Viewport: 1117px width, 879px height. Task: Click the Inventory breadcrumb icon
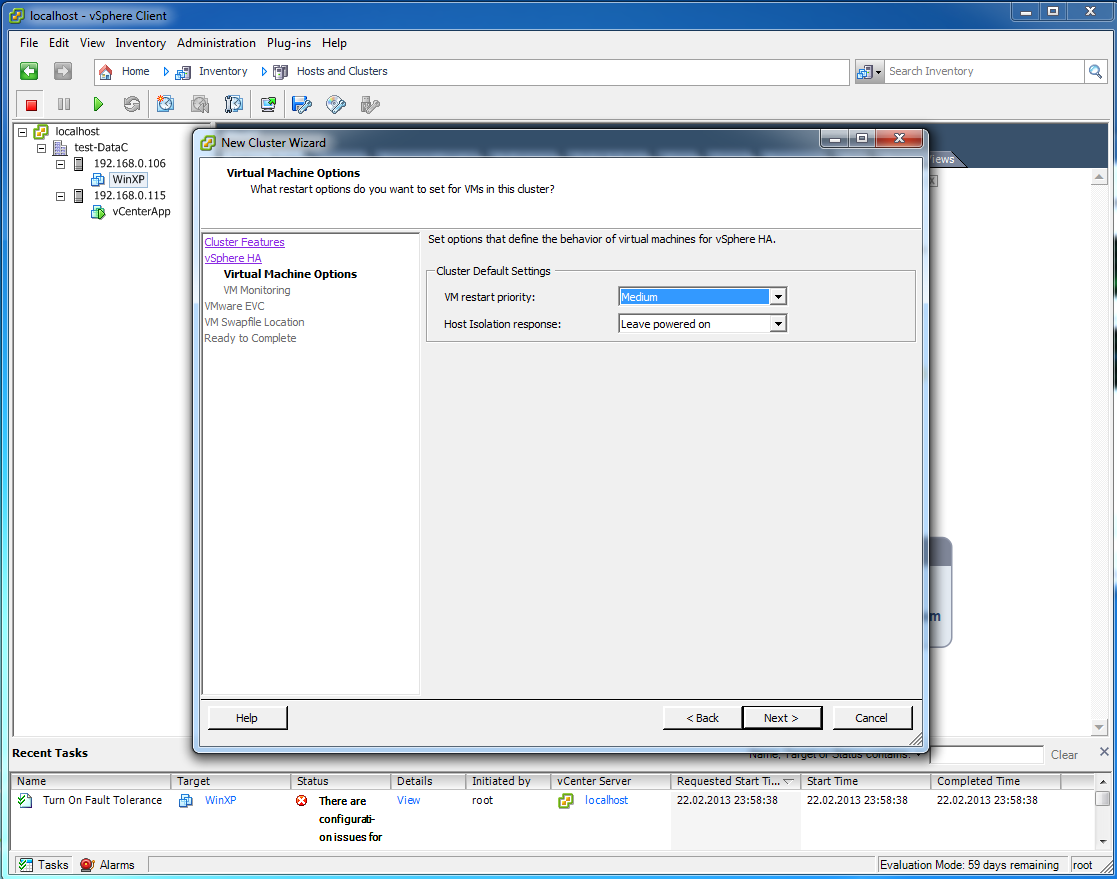183,72
